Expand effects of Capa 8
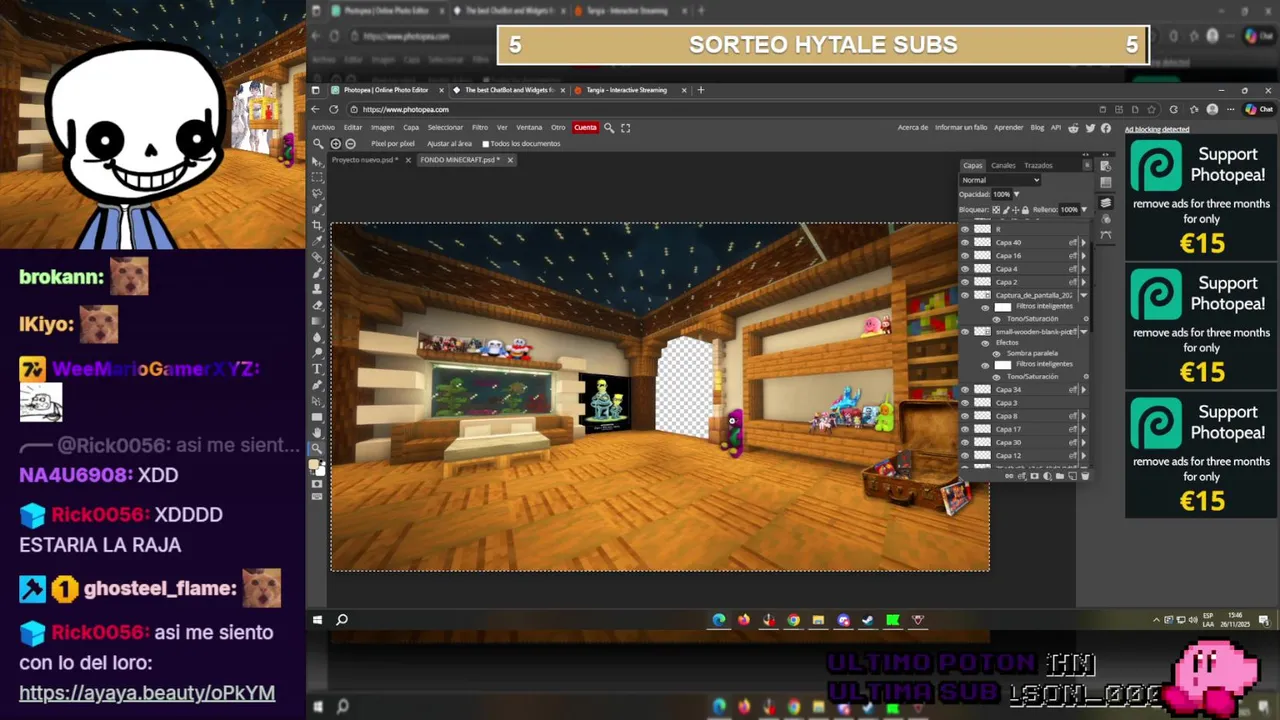This screenshot has height=720, width=1280. pos(1084,416)
